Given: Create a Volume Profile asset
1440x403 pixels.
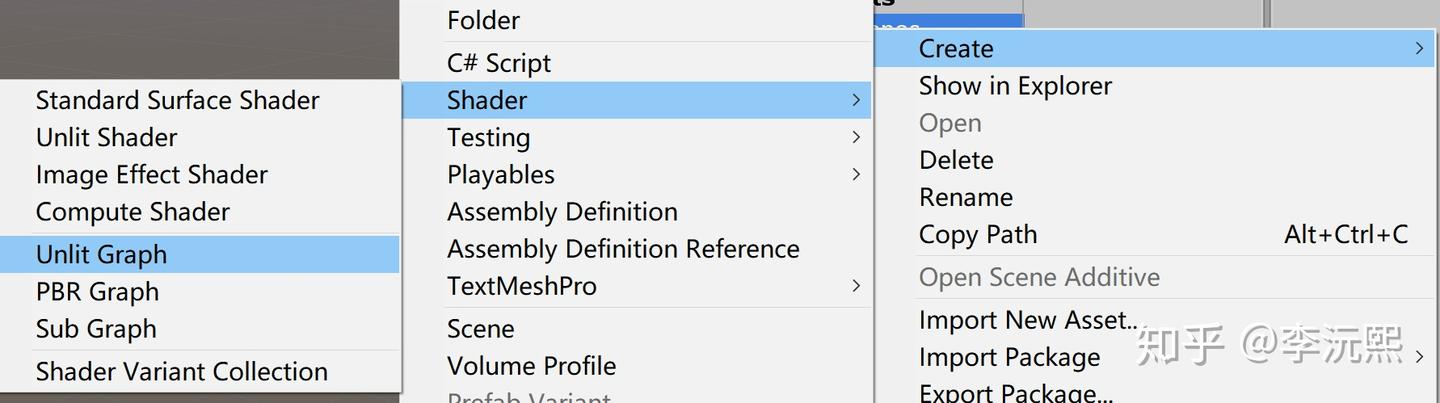Looking at the screenshot, I should point(531,366).
